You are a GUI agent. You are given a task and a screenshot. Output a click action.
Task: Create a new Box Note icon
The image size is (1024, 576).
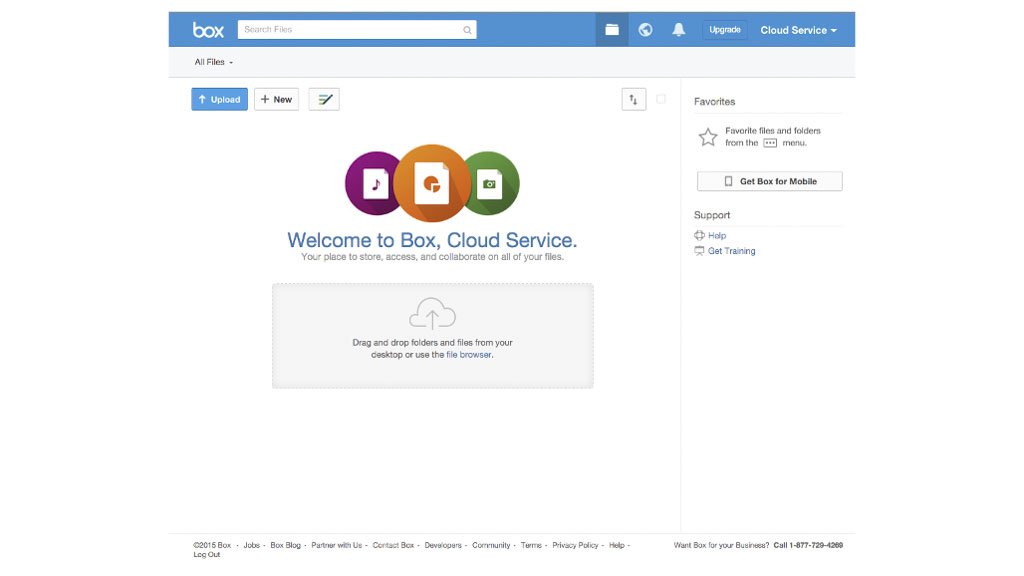click(324, 99)
